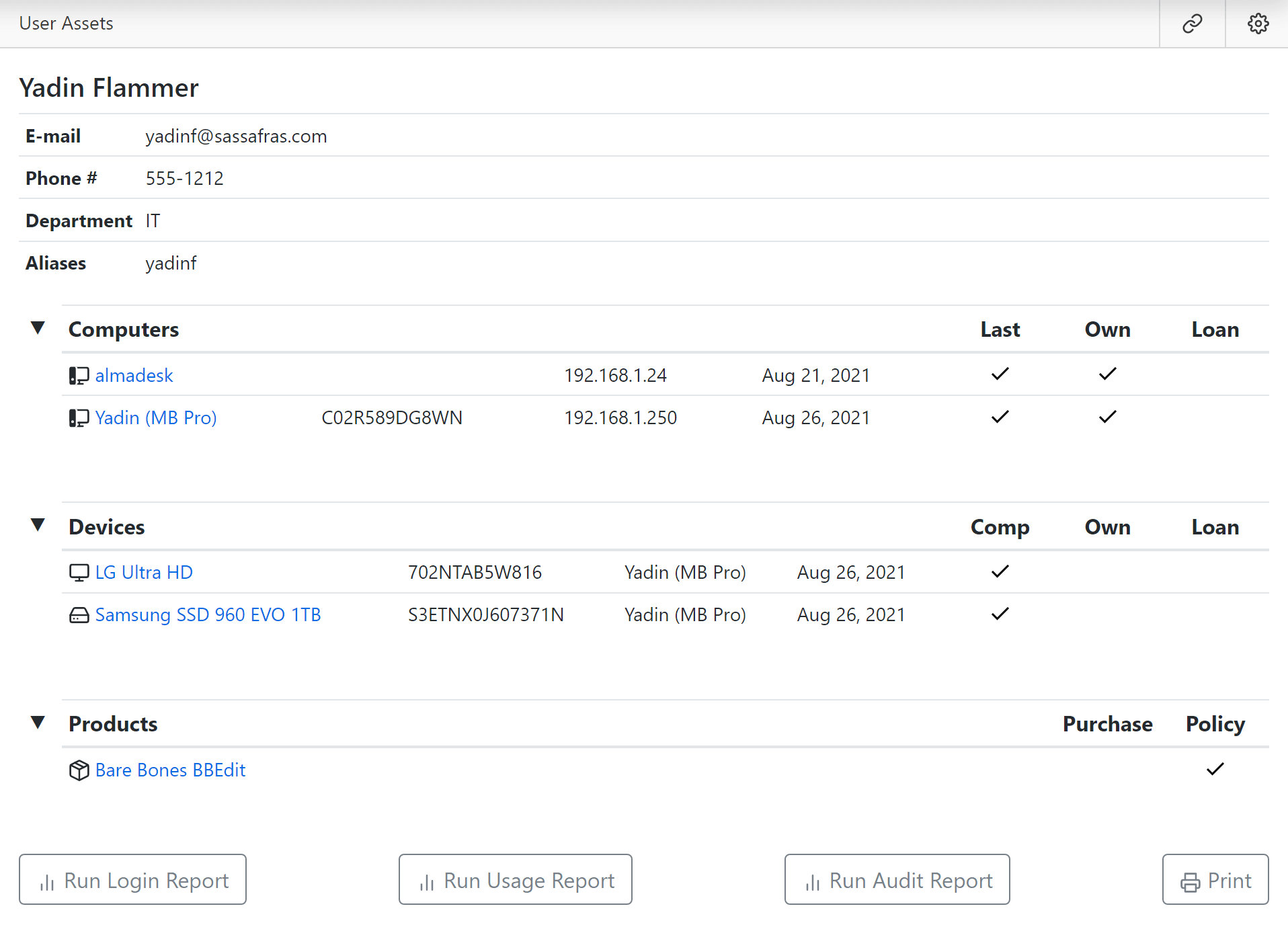Toggle the Comp checkmark for LG Ultra HD
This screenshot has width=1288, height=925.
click(x=1000, y=571)
